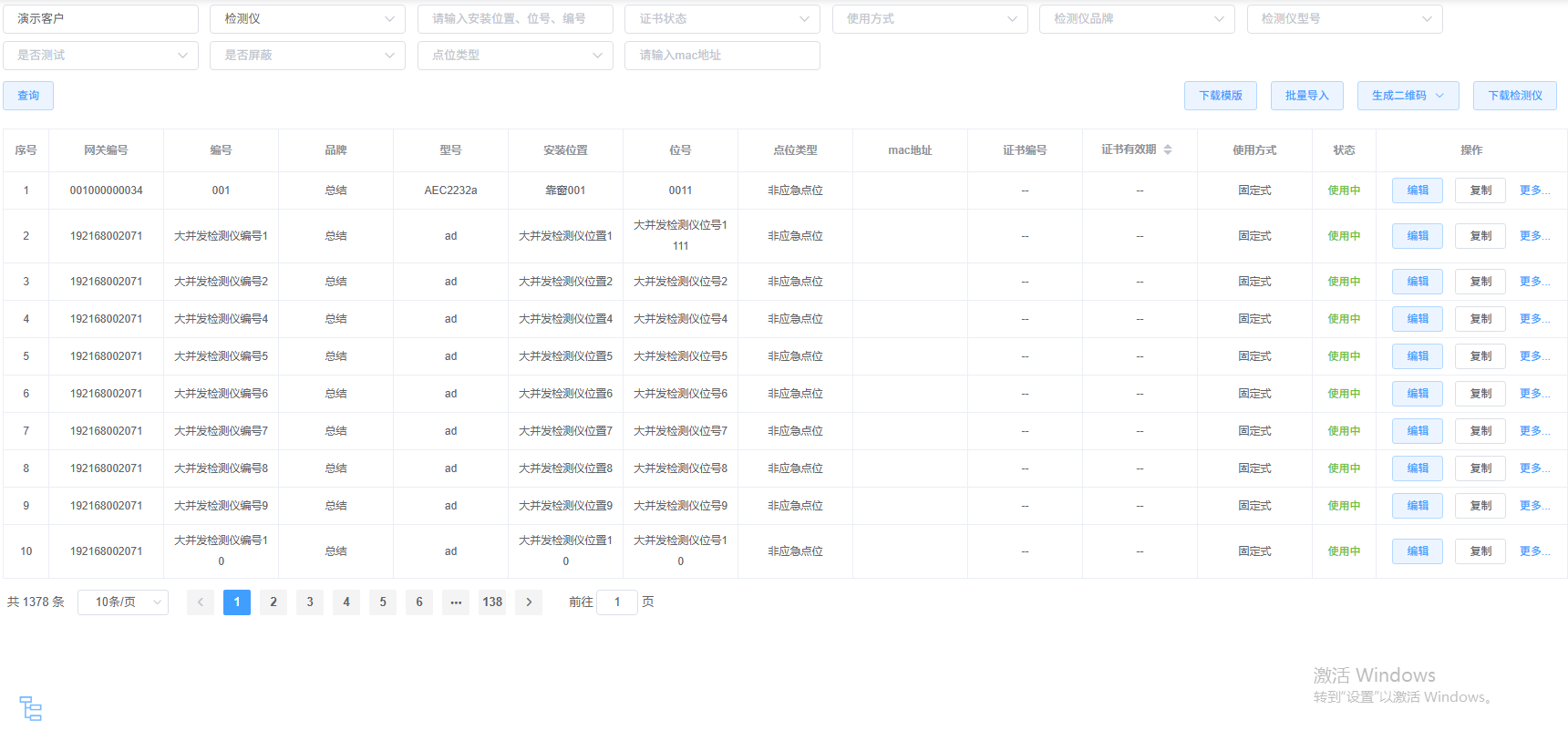This screenshot has width=1568, height=741.
Task: Open 更多 link in the last row
Action: click(1533, 551)
